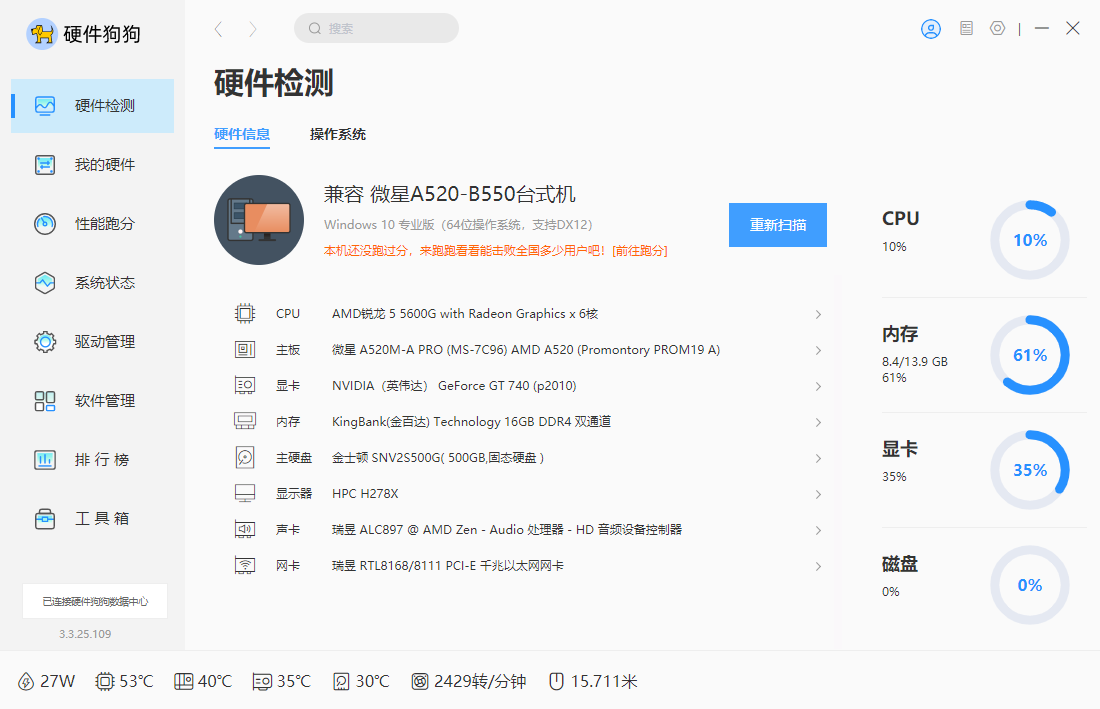Expand the HPC H278X monitor chevron

coord(818,494)
